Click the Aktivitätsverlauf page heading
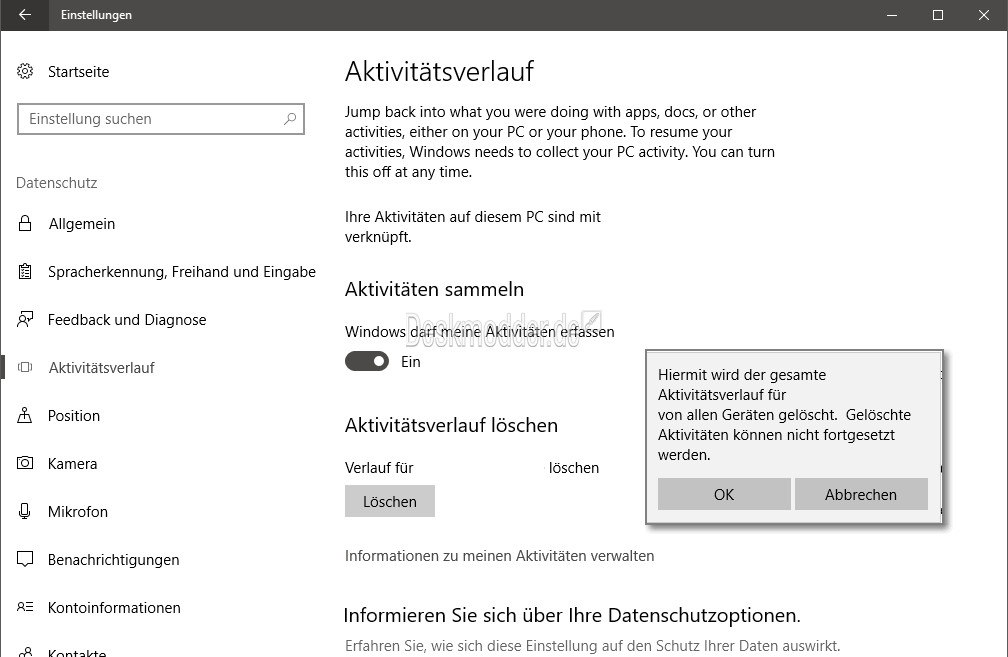The width and height of the screenshot is (1008, 657). click(x=439, y=71)
